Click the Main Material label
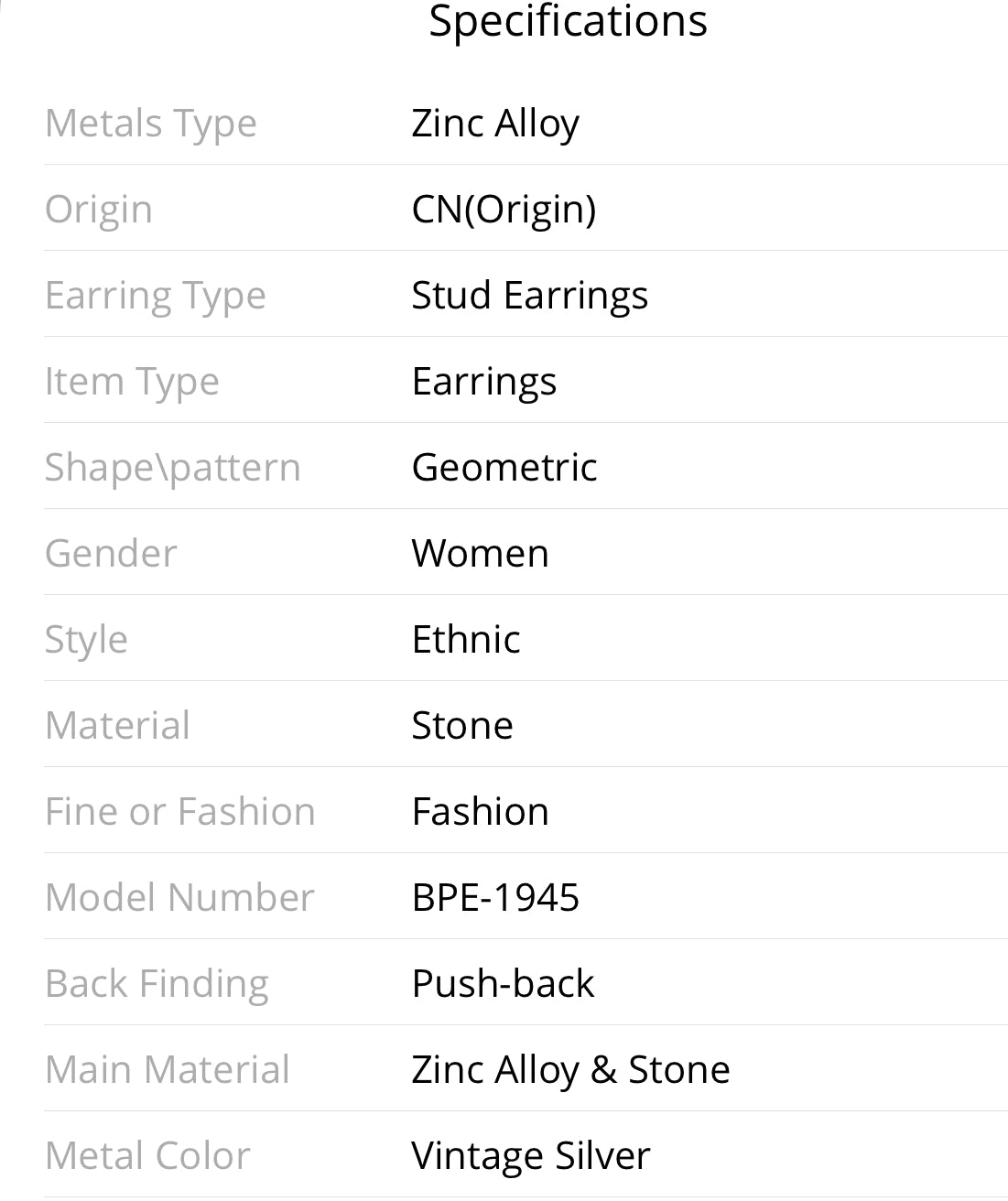 pos(168,1070)
